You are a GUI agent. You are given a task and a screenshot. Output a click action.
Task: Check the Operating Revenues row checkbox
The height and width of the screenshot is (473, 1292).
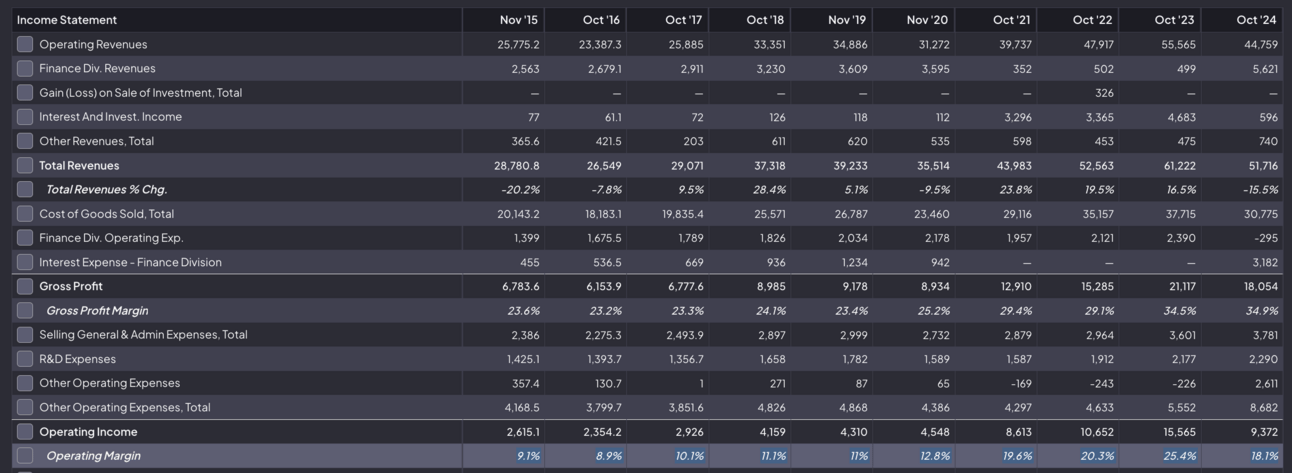point(25,44)
